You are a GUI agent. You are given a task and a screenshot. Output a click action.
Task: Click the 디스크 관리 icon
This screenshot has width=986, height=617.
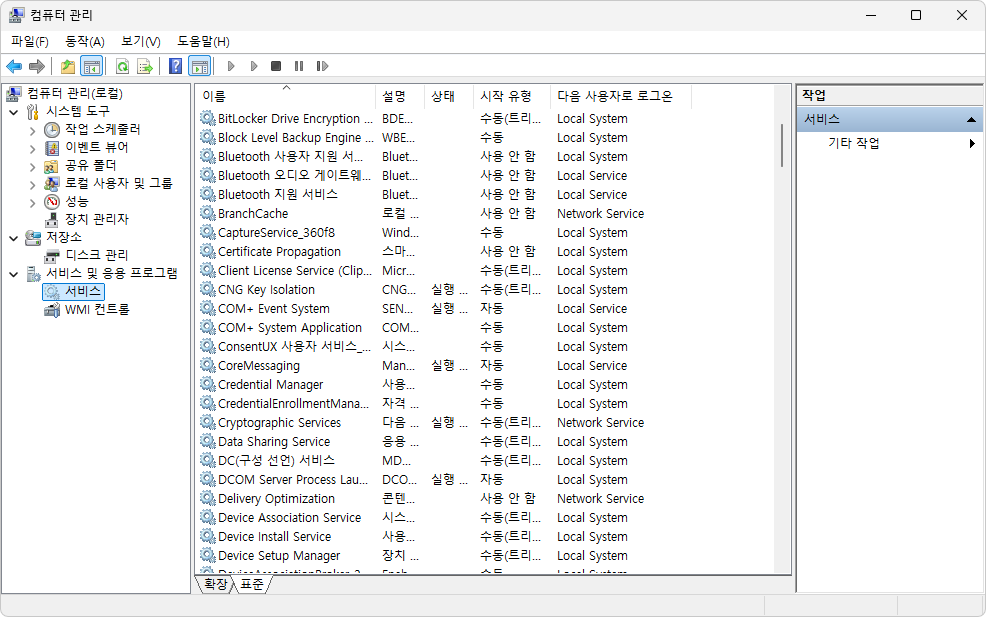52,255
